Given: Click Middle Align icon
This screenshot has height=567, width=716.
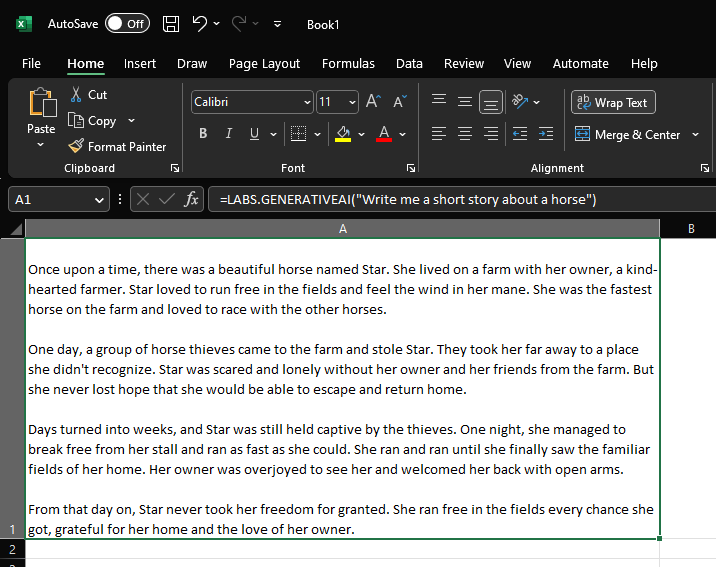Looking at the screenshot, I should click(465, 101).
